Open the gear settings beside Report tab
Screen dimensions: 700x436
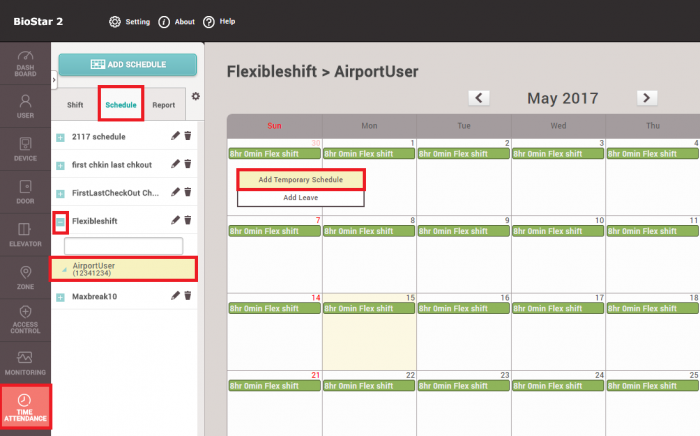point(195,97)
